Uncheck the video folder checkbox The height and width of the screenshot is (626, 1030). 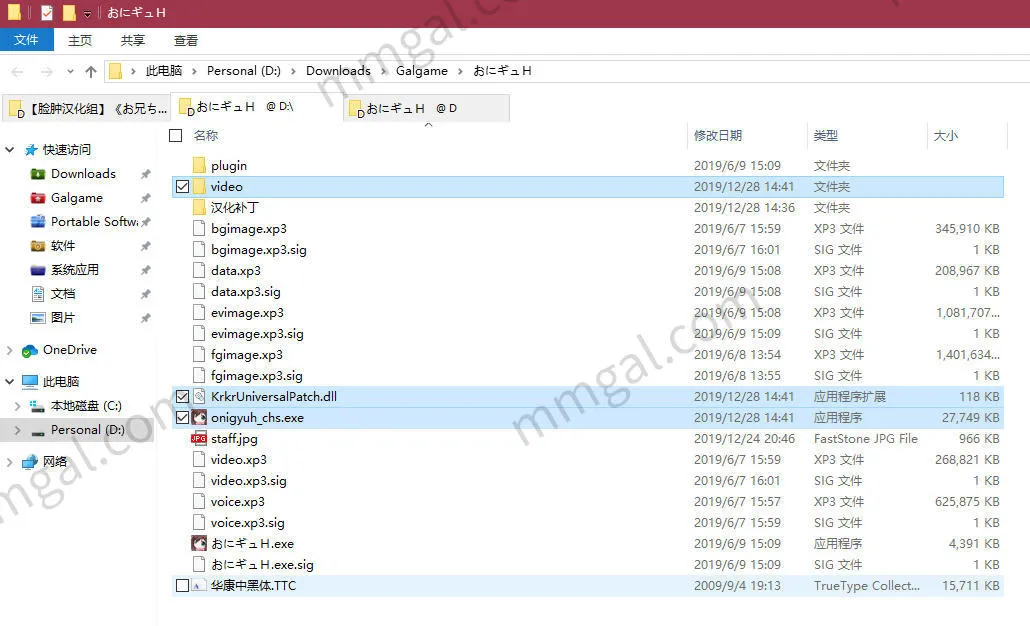point(182,187)
